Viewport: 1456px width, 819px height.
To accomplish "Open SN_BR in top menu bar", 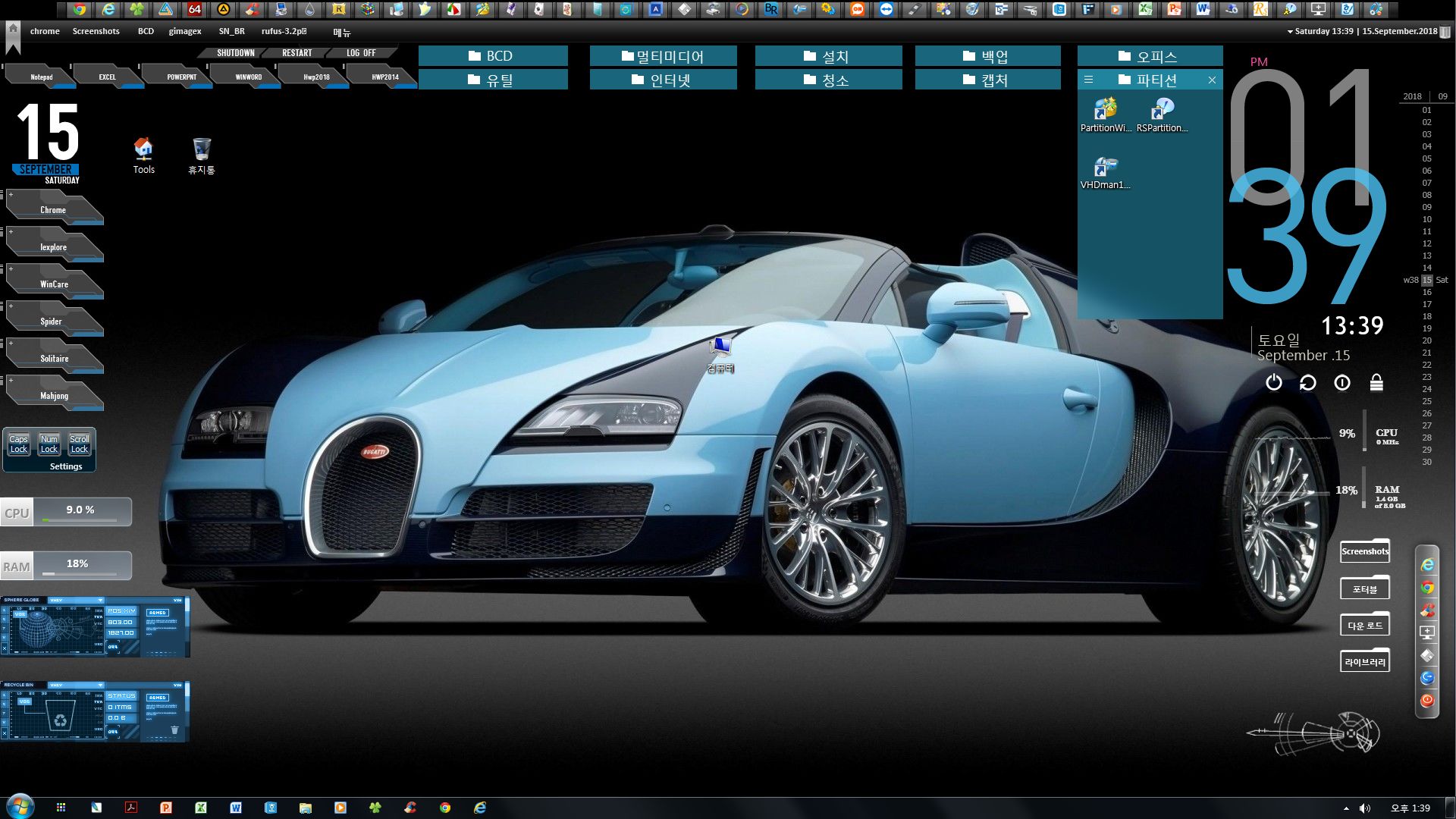I will click(231, 31).
